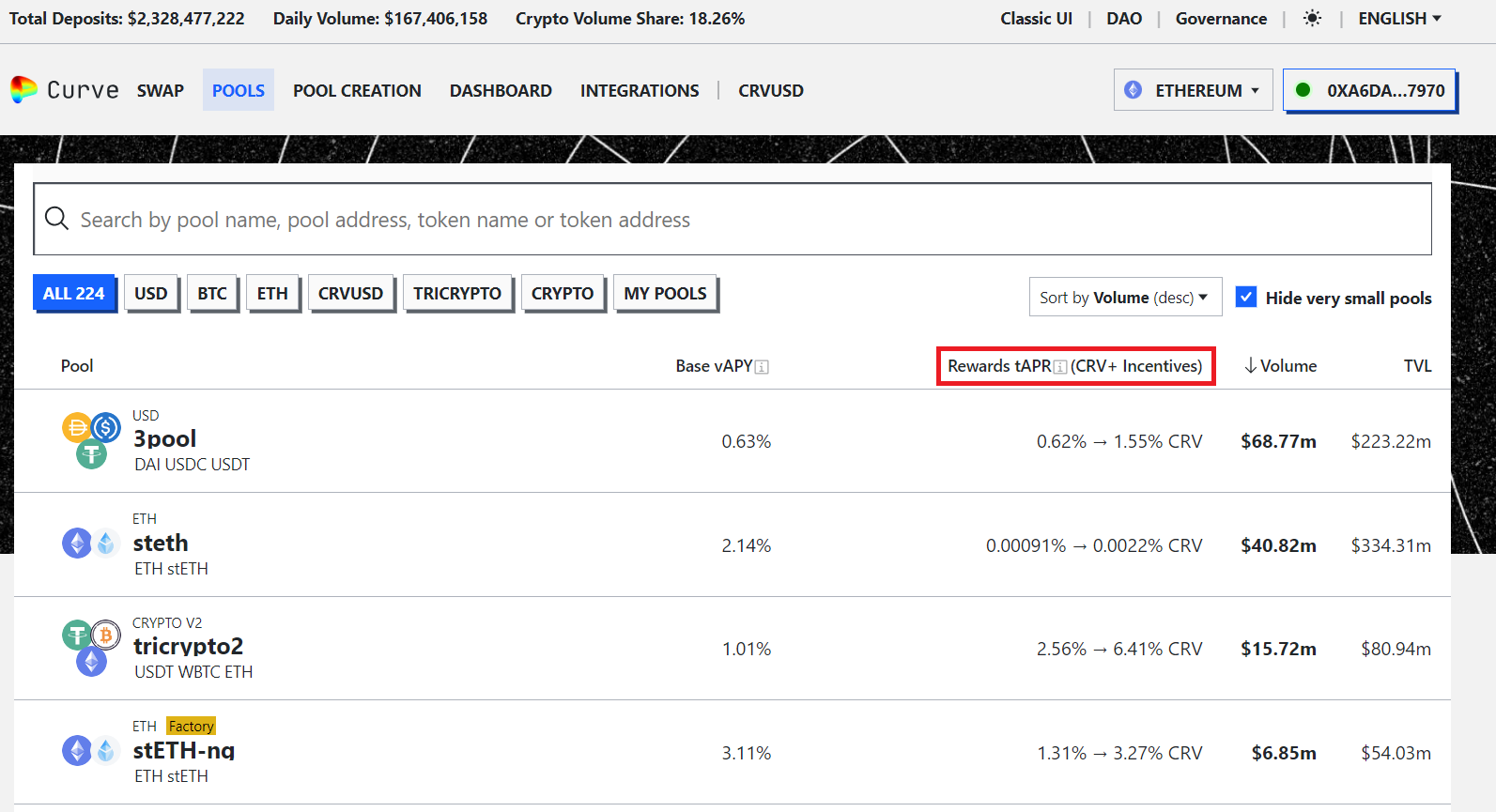1496x812 pixels.
Task: Click the search magnifier icon
Action: tap(56, 219)
